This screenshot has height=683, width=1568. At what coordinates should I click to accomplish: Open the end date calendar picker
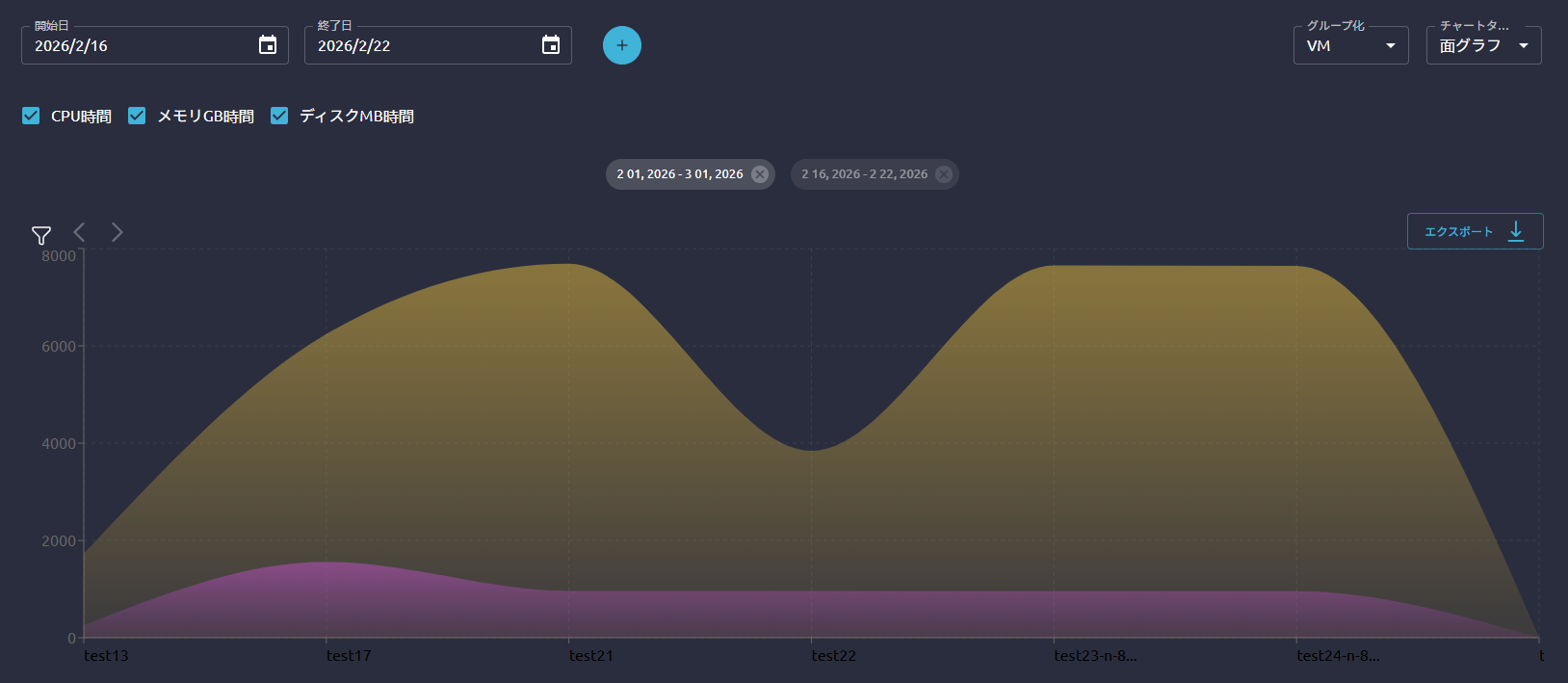click(551, 45)
